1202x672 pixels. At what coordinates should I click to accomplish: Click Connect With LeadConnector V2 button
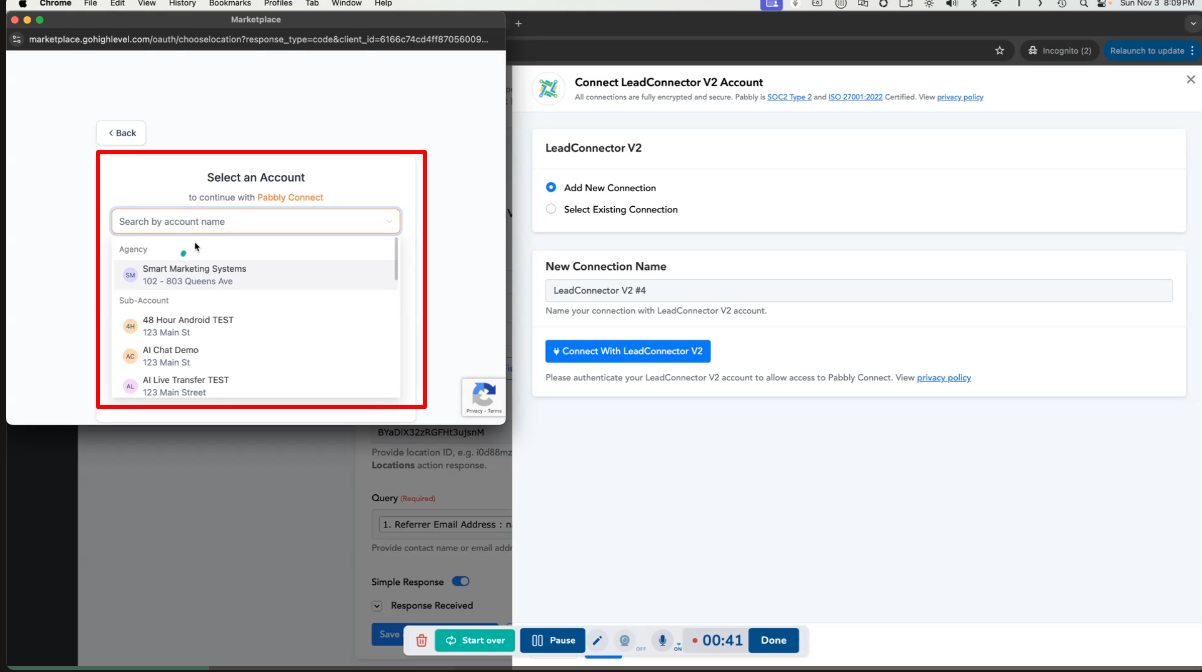(x=628, y=351)
